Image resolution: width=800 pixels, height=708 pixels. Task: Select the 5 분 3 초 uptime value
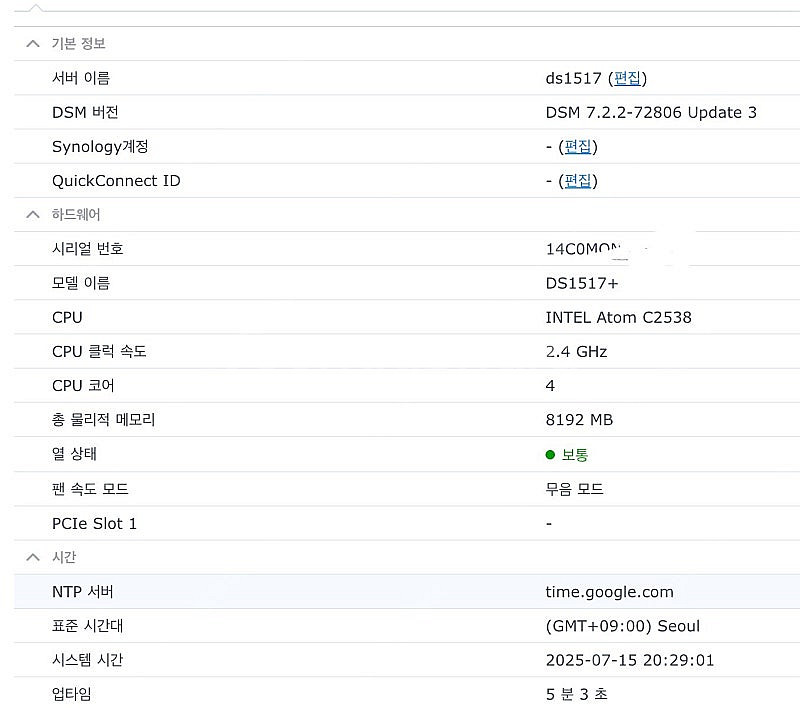click(x=577, y=694)
